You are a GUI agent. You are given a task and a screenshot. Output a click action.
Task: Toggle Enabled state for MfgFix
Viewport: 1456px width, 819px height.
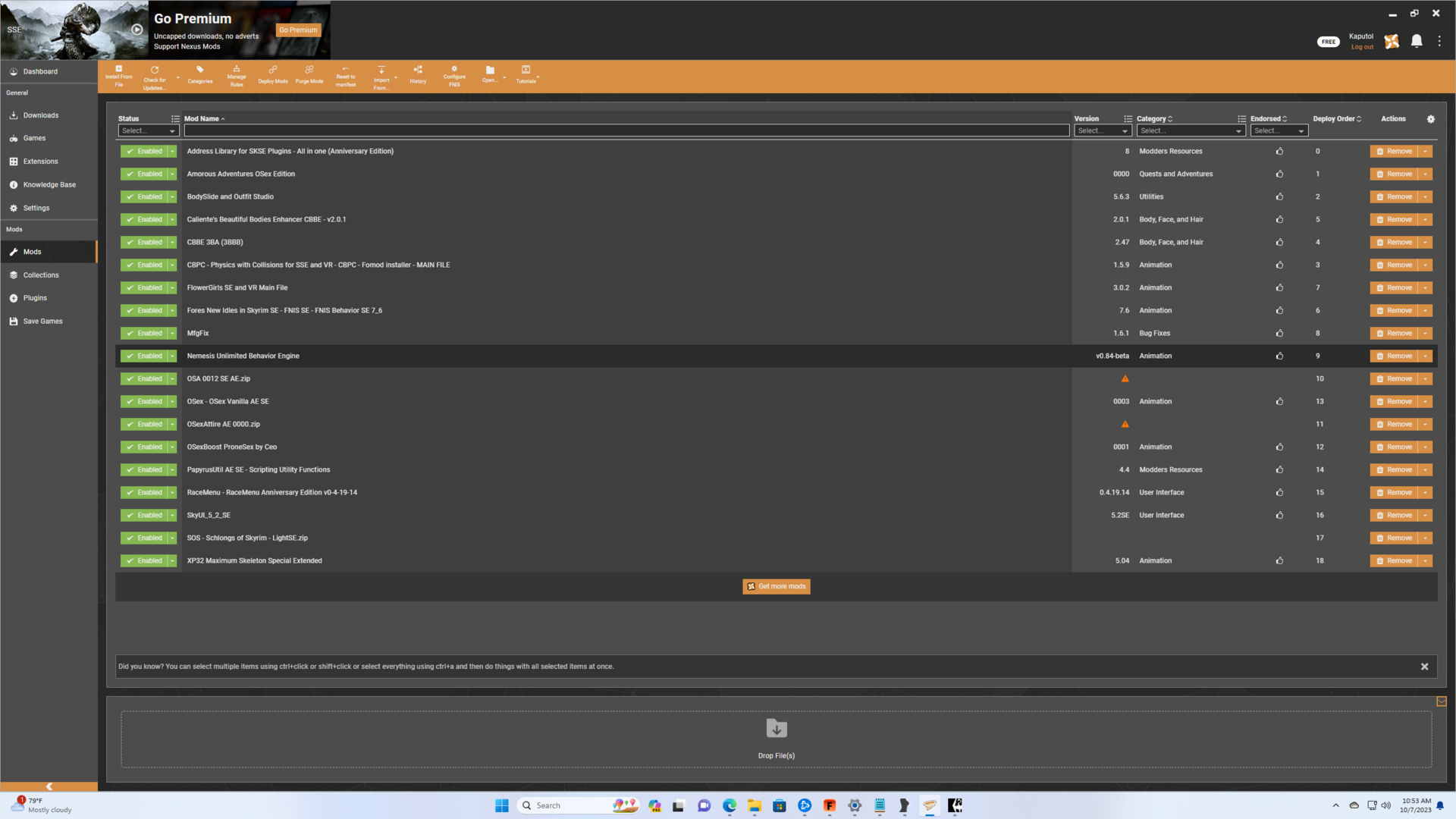144,333
